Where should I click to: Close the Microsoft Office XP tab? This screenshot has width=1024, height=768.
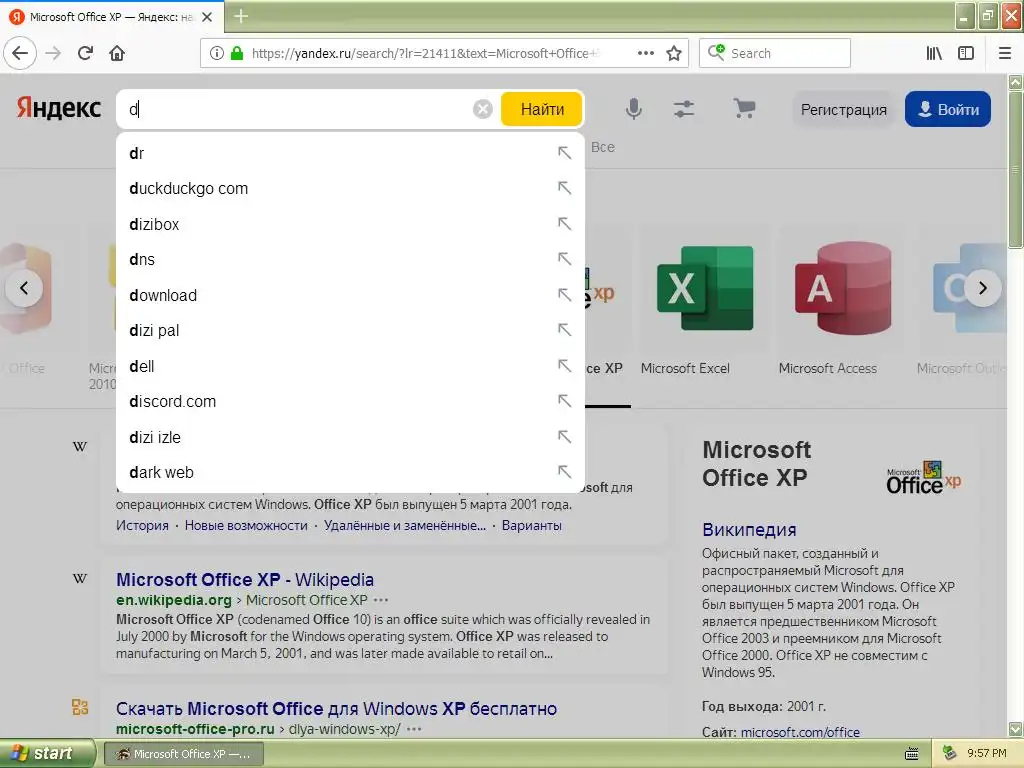207,17
